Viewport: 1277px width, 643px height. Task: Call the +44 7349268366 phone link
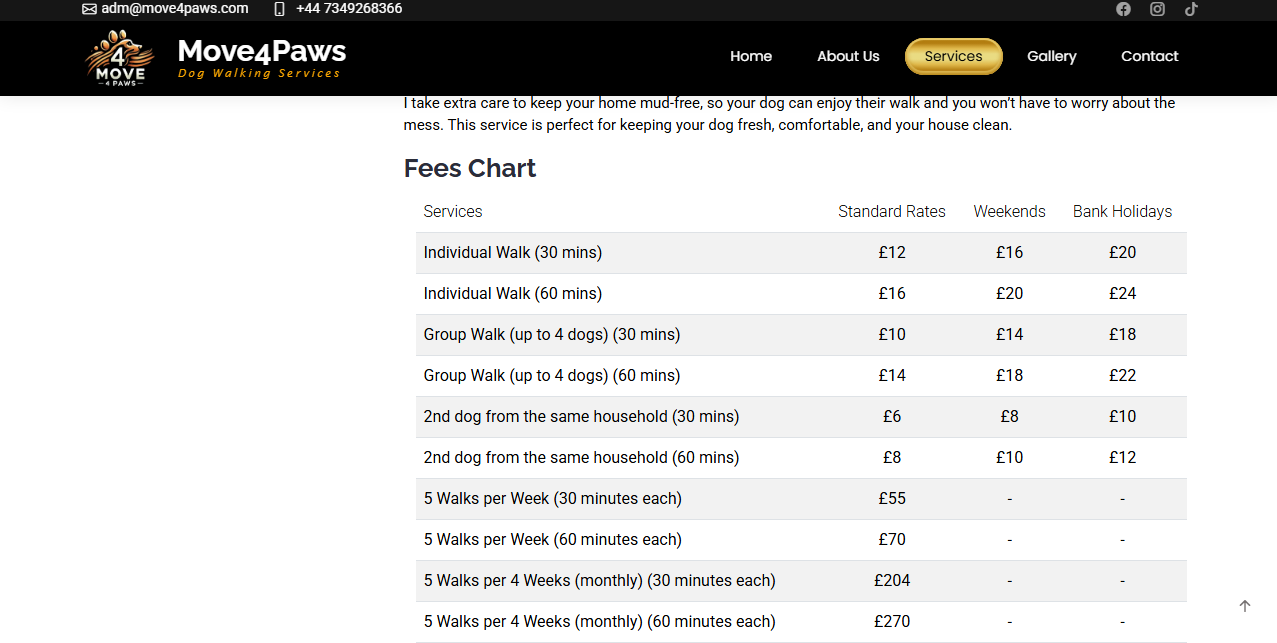point(349,9)
